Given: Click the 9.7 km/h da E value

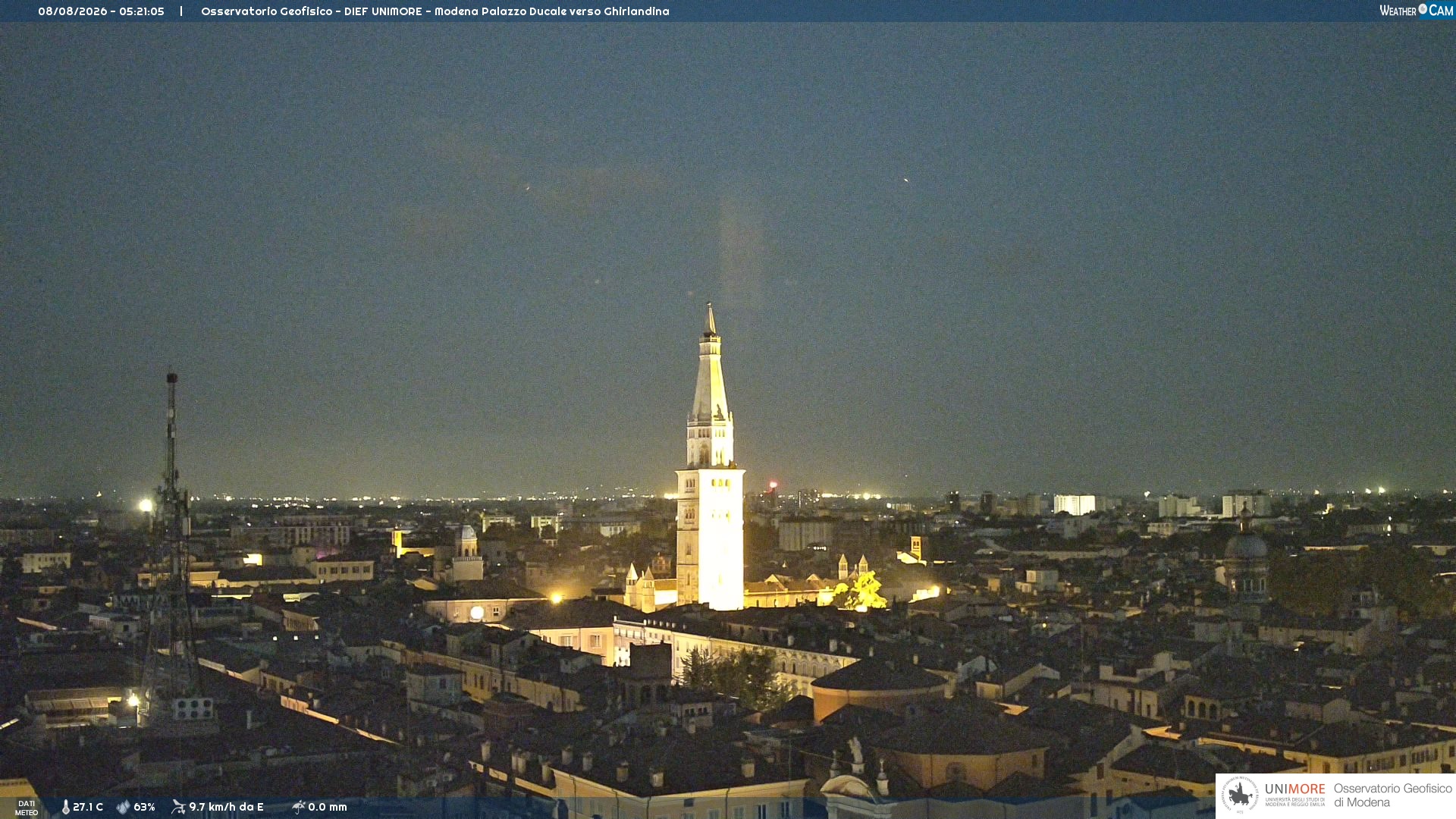Looking at the screenshot, I should point(226,807).
